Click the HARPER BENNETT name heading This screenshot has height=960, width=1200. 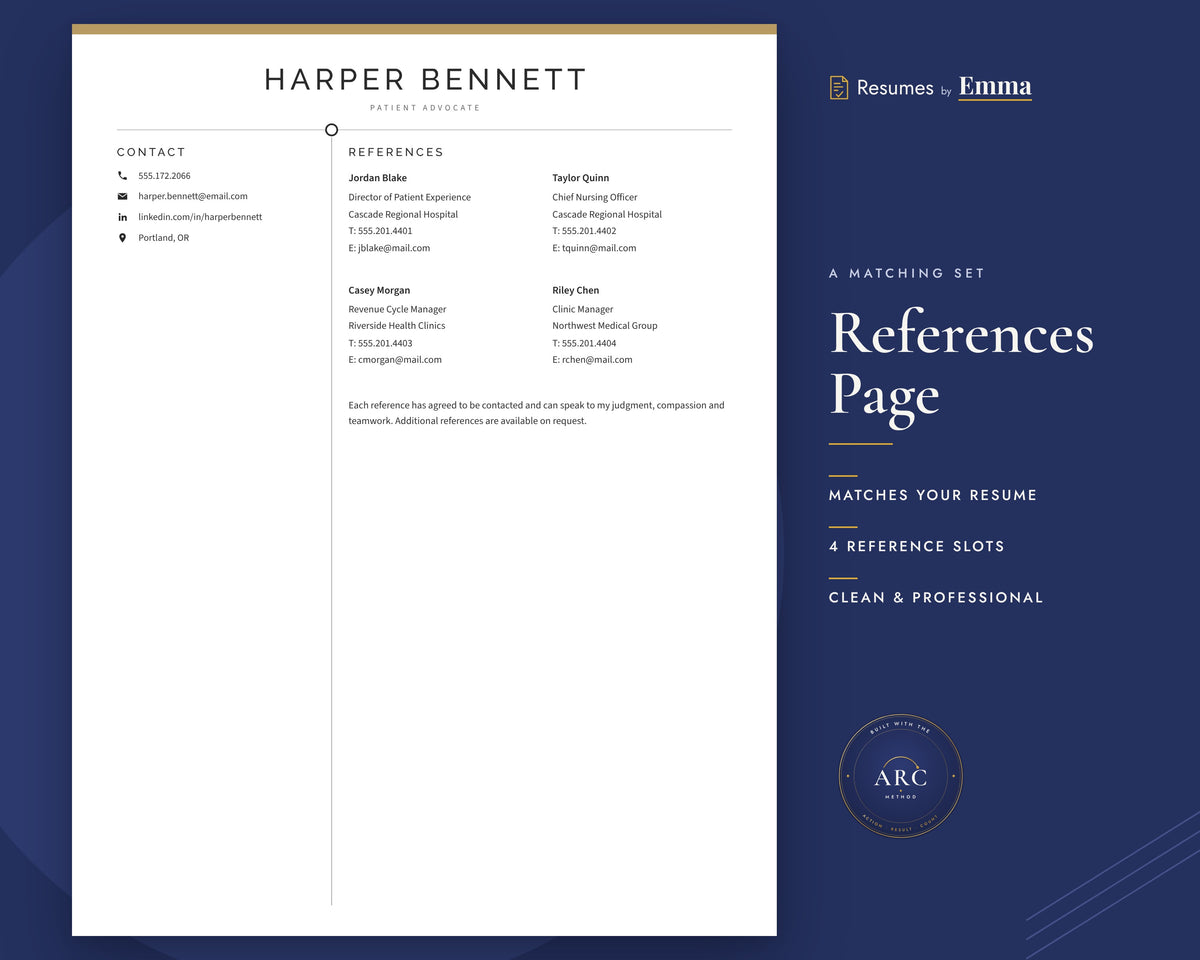(425, 80)
